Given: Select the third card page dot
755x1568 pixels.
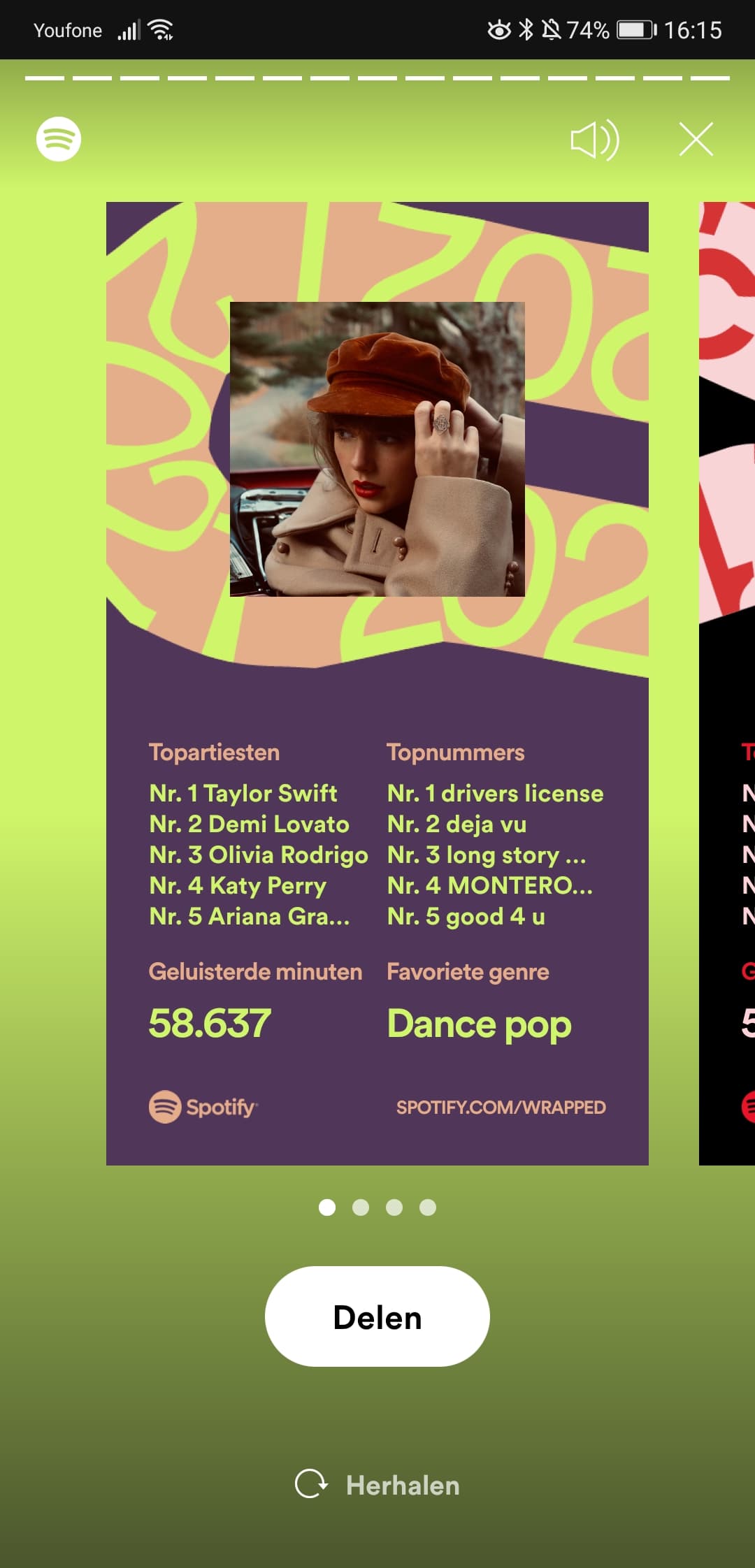Looking at the screenshot, I should (394, 1207).
